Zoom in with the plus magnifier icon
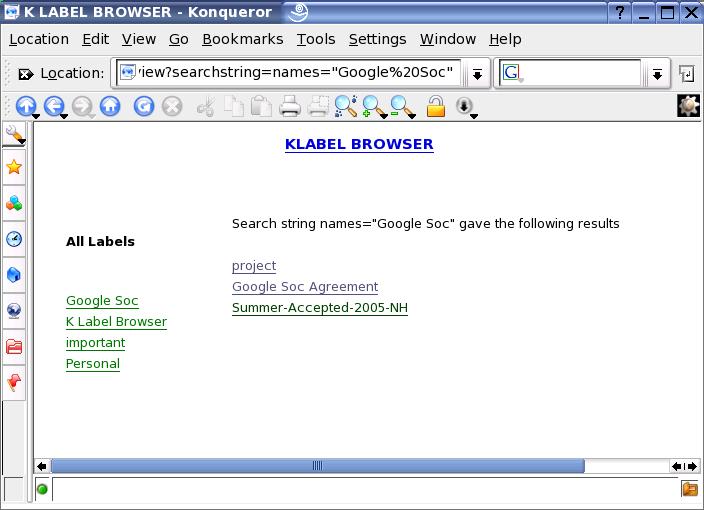The width and height of the screenshot is (704, 510). point(373,107)
